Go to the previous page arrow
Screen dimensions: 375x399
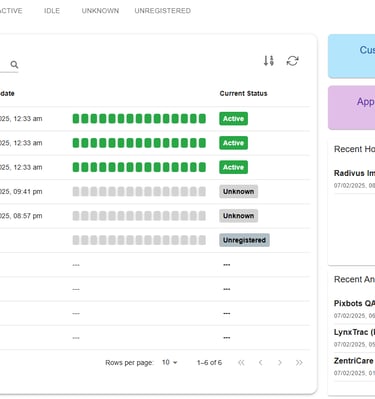tap(260, 363)
